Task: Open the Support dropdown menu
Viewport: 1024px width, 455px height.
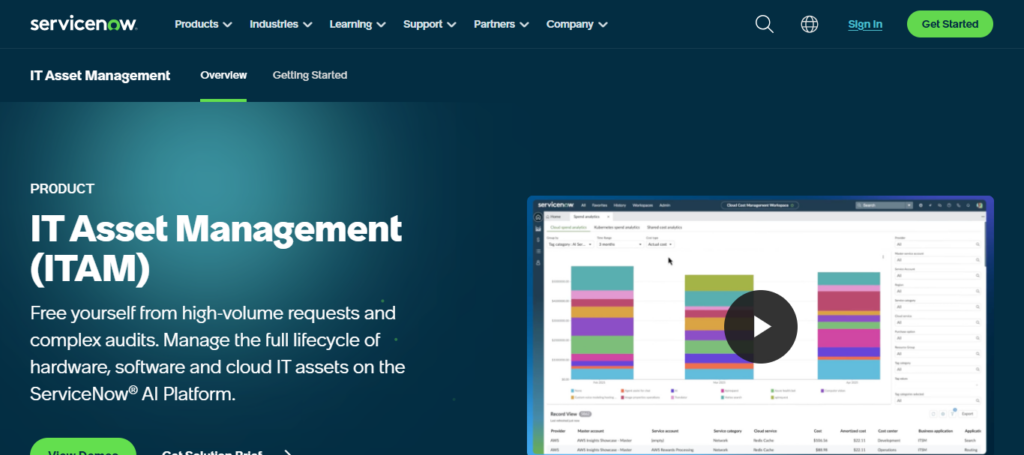Action: (430, 24)
